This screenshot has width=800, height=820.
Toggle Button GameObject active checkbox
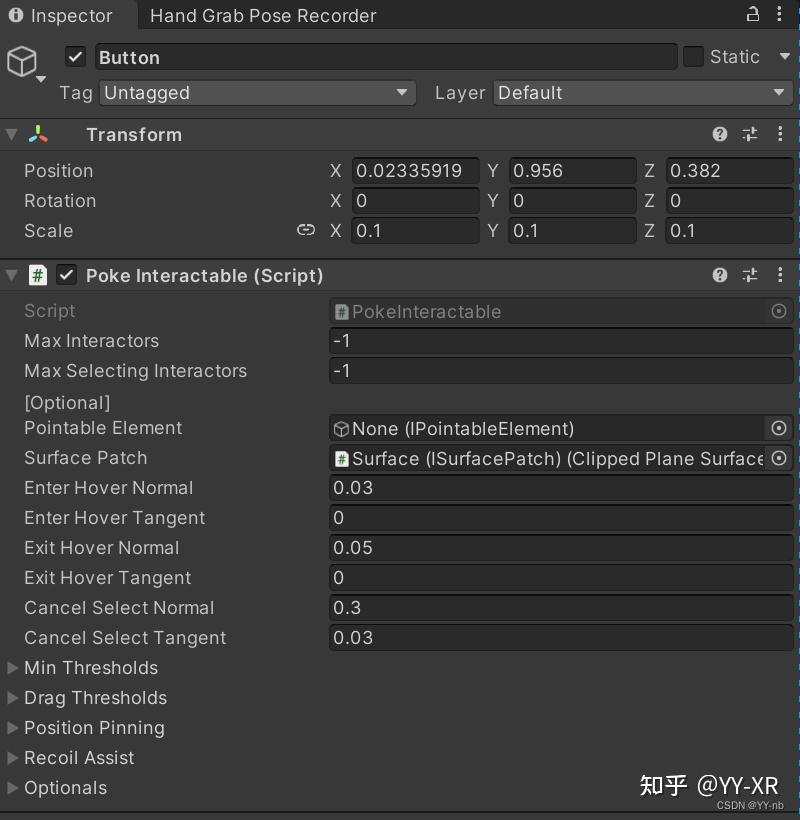tap(75, 56)
